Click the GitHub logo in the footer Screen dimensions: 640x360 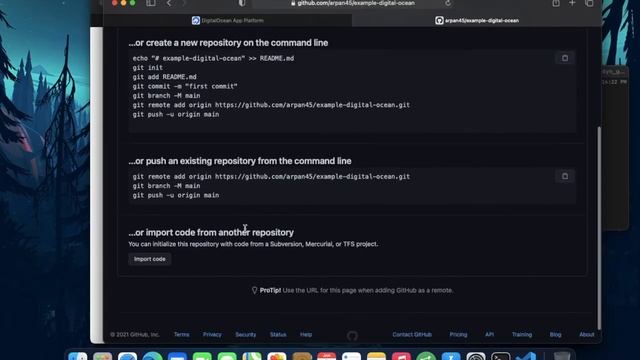(x=352, y=336)
